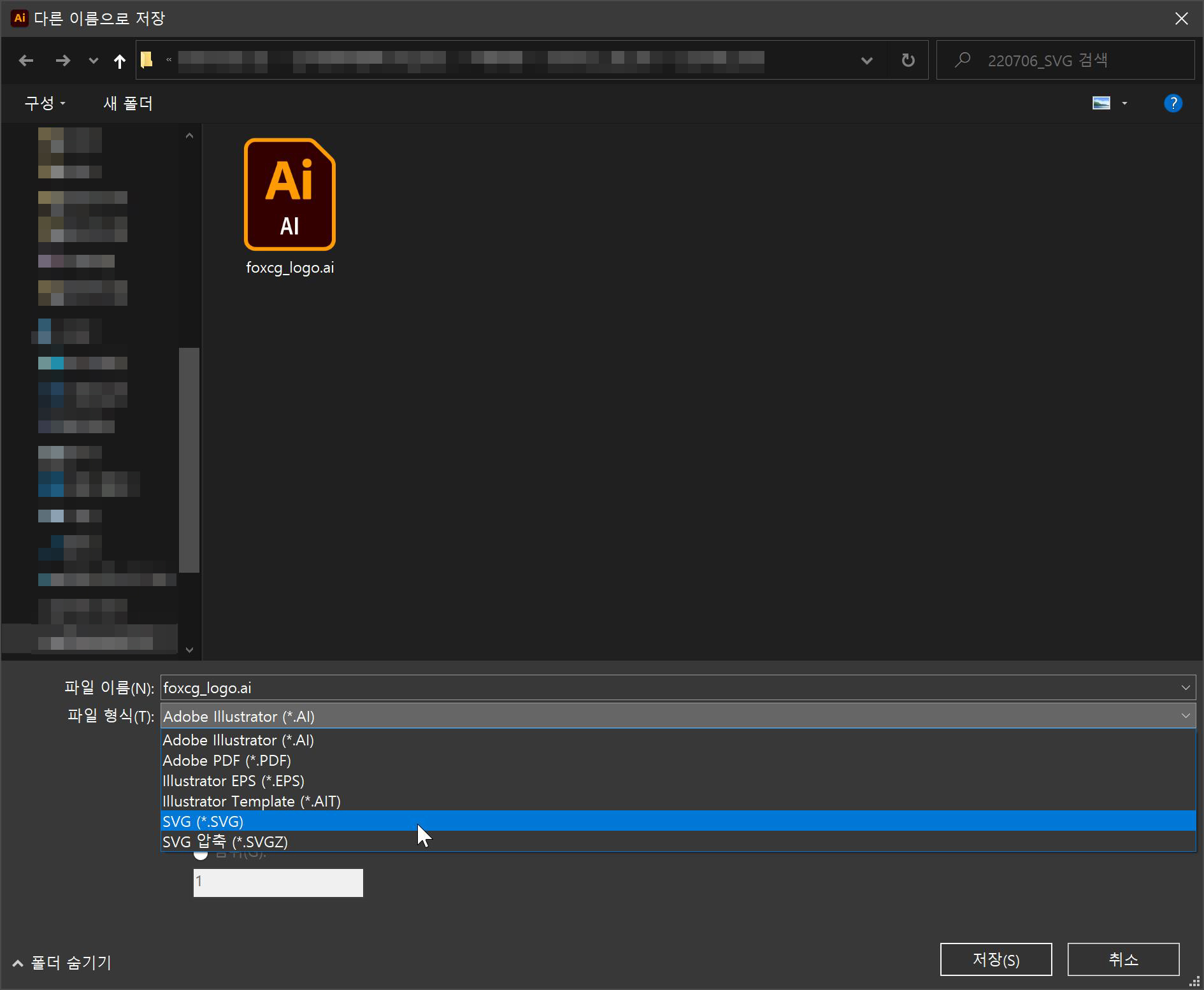Go back with the left arrow

[x=26, y=61]
